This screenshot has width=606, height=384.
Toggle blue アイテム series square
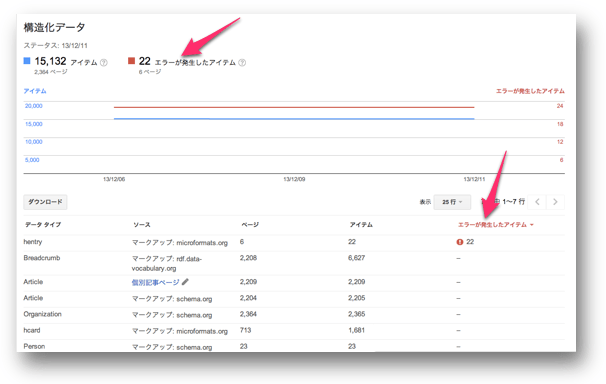coord(27,61)
